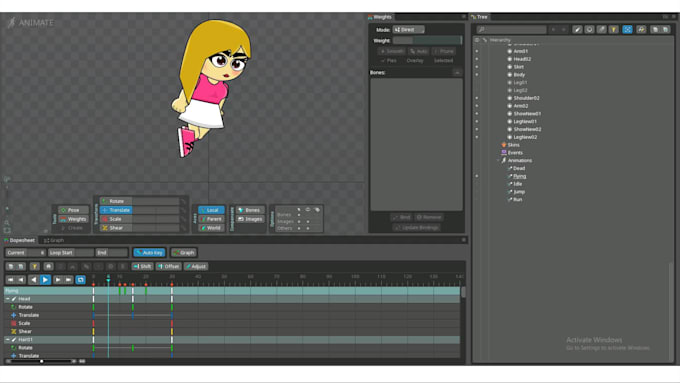Screen dimensions: 680x383
Task: Click the dopesheet vertical scrollbar
Action: [463, 292]
